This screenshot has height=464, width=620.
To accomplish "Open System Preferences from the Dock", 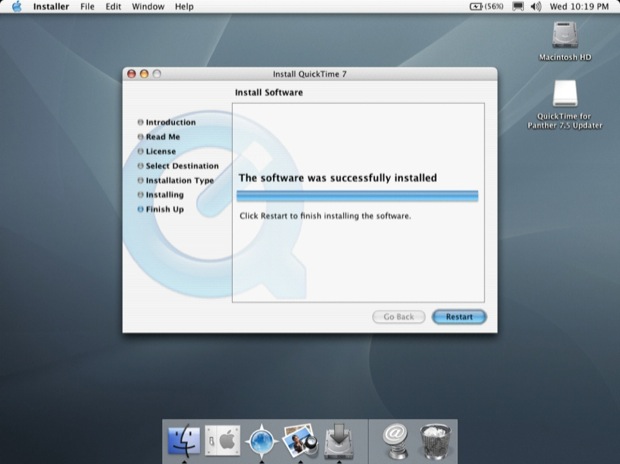I will pyautogui.click(x=223, y=440).
